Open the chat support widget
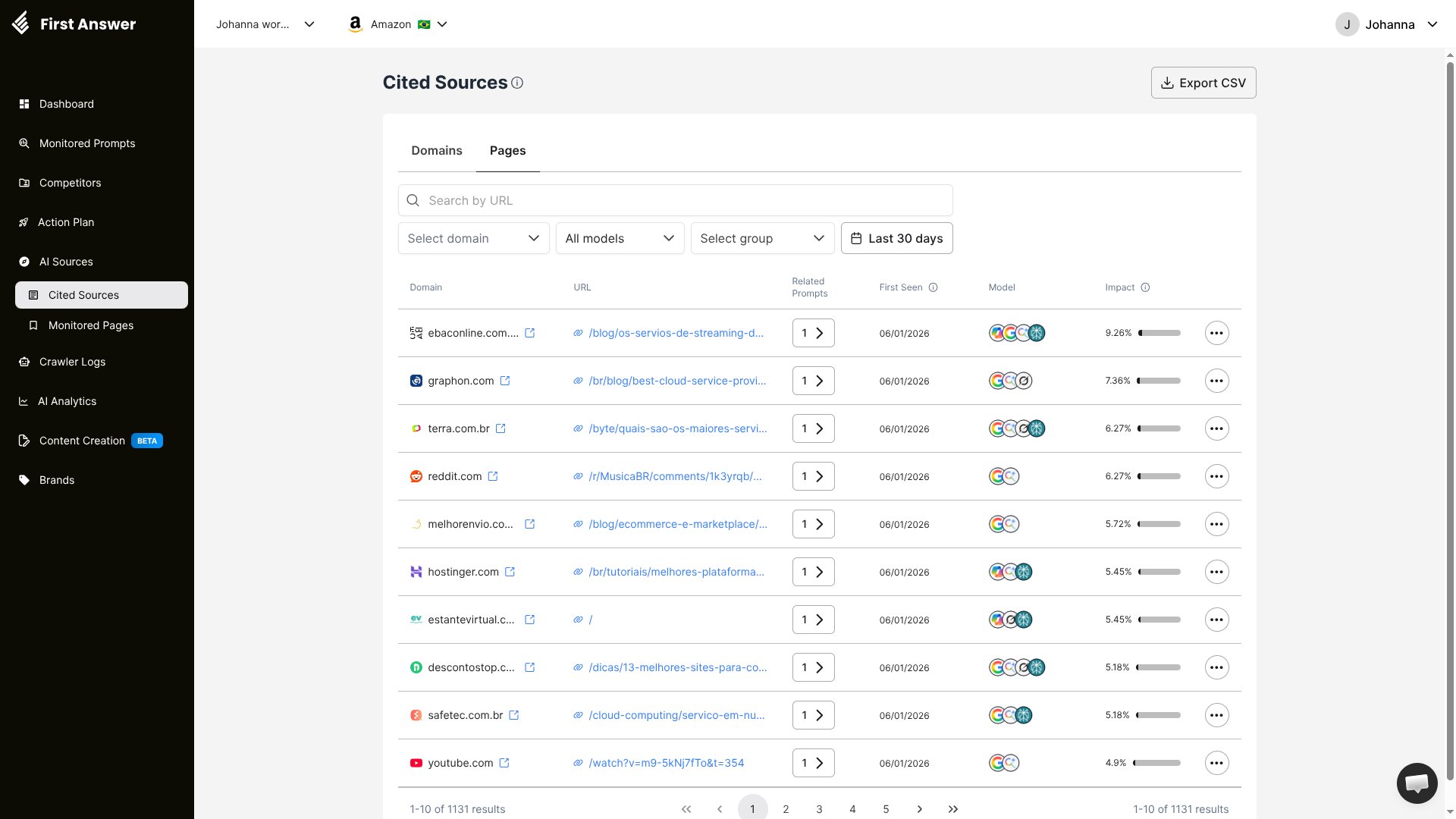Screen dimensions: 1456x819 coord(1417,783)
